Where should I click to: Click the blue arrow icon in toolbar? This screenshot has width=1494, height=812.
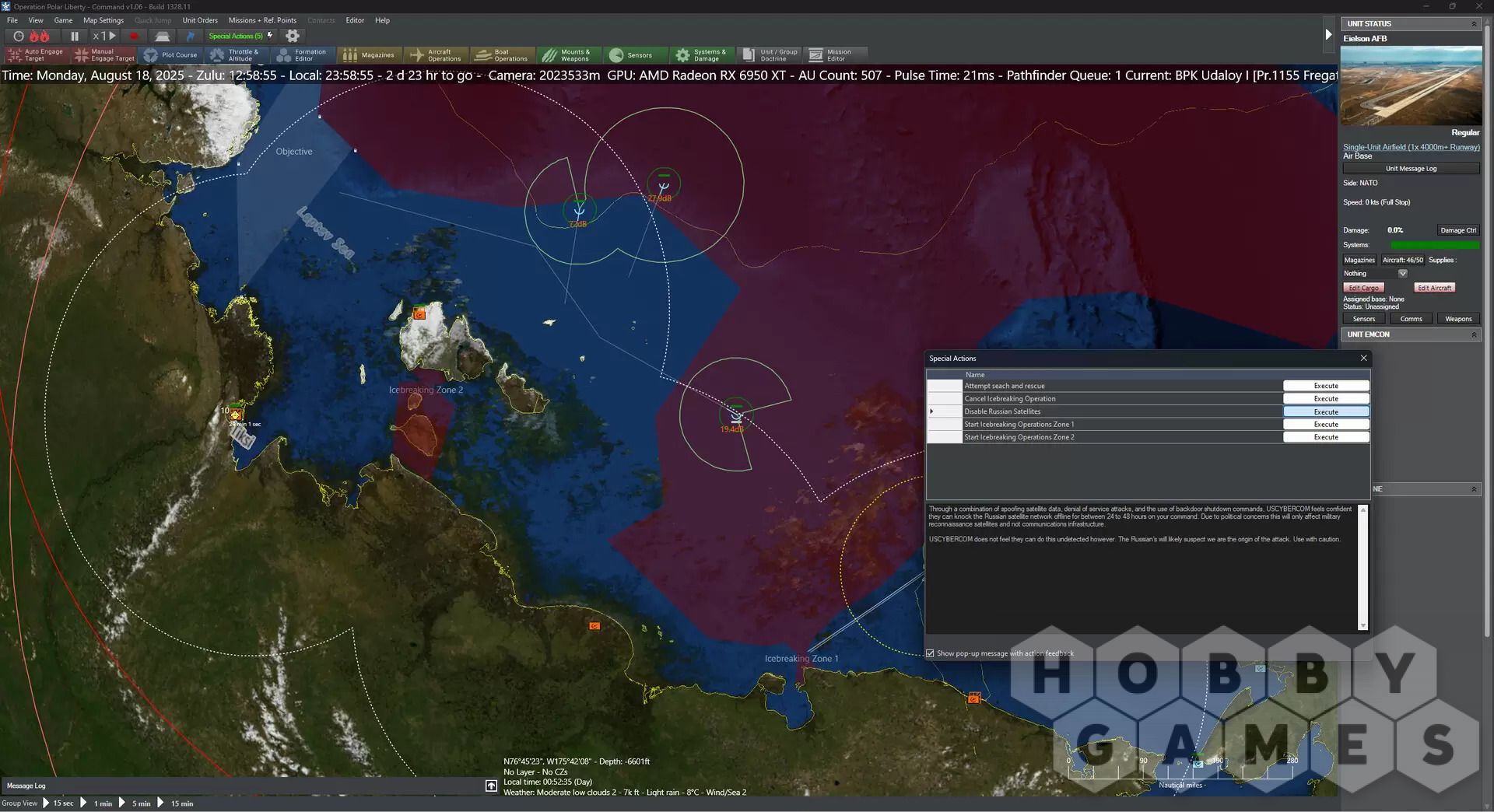(x=190, y=36)
